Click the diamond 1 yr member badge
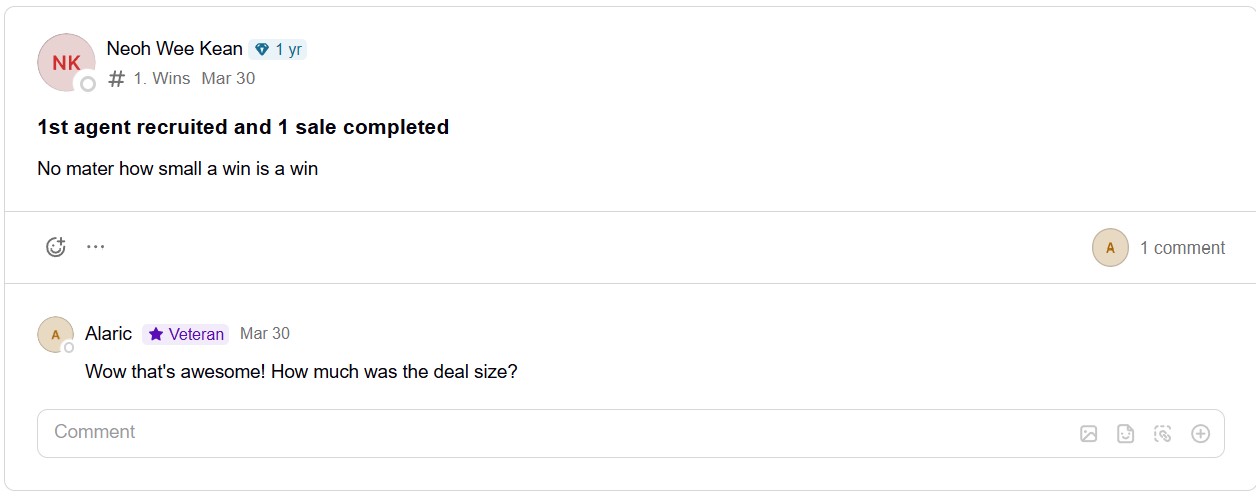The height and width of the screenshot is (496, 1256). [278, 50]
